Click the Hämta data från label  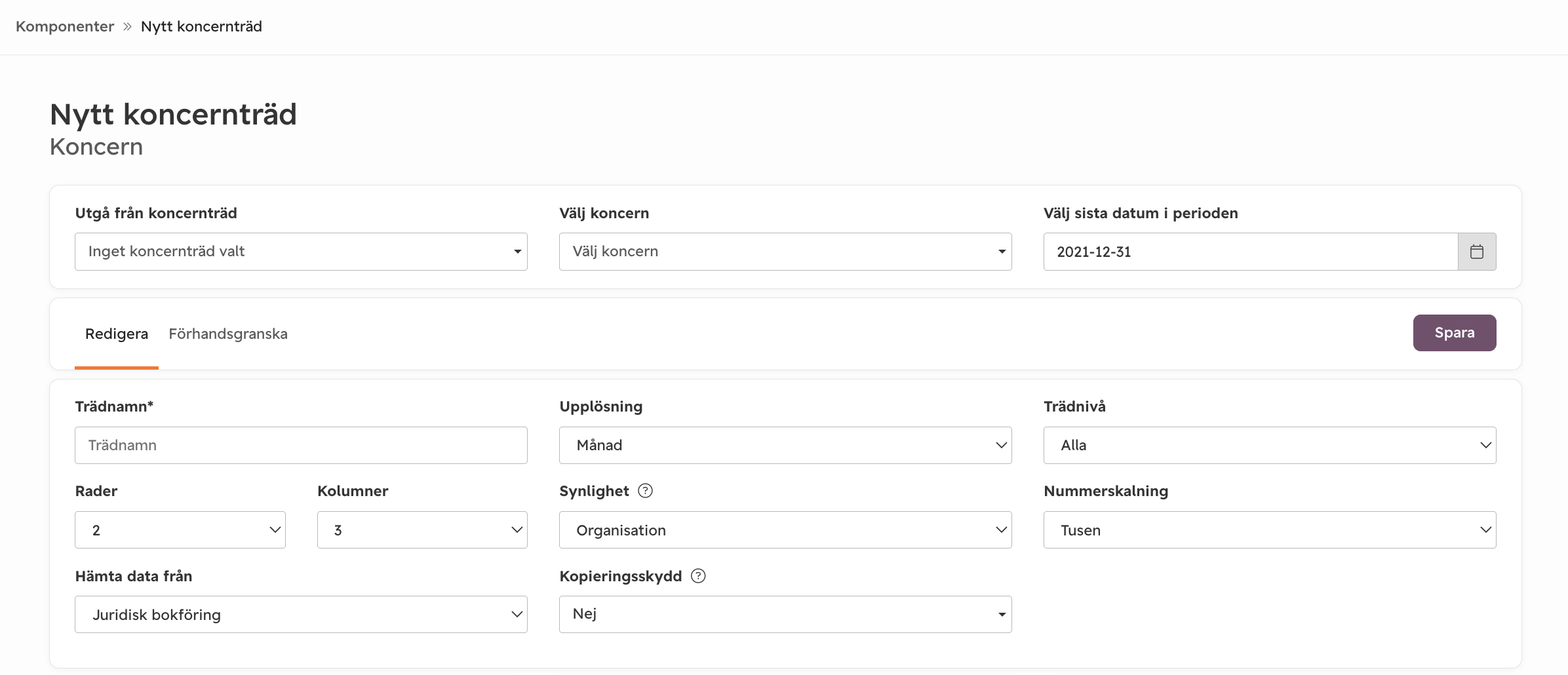click(134, 576)
